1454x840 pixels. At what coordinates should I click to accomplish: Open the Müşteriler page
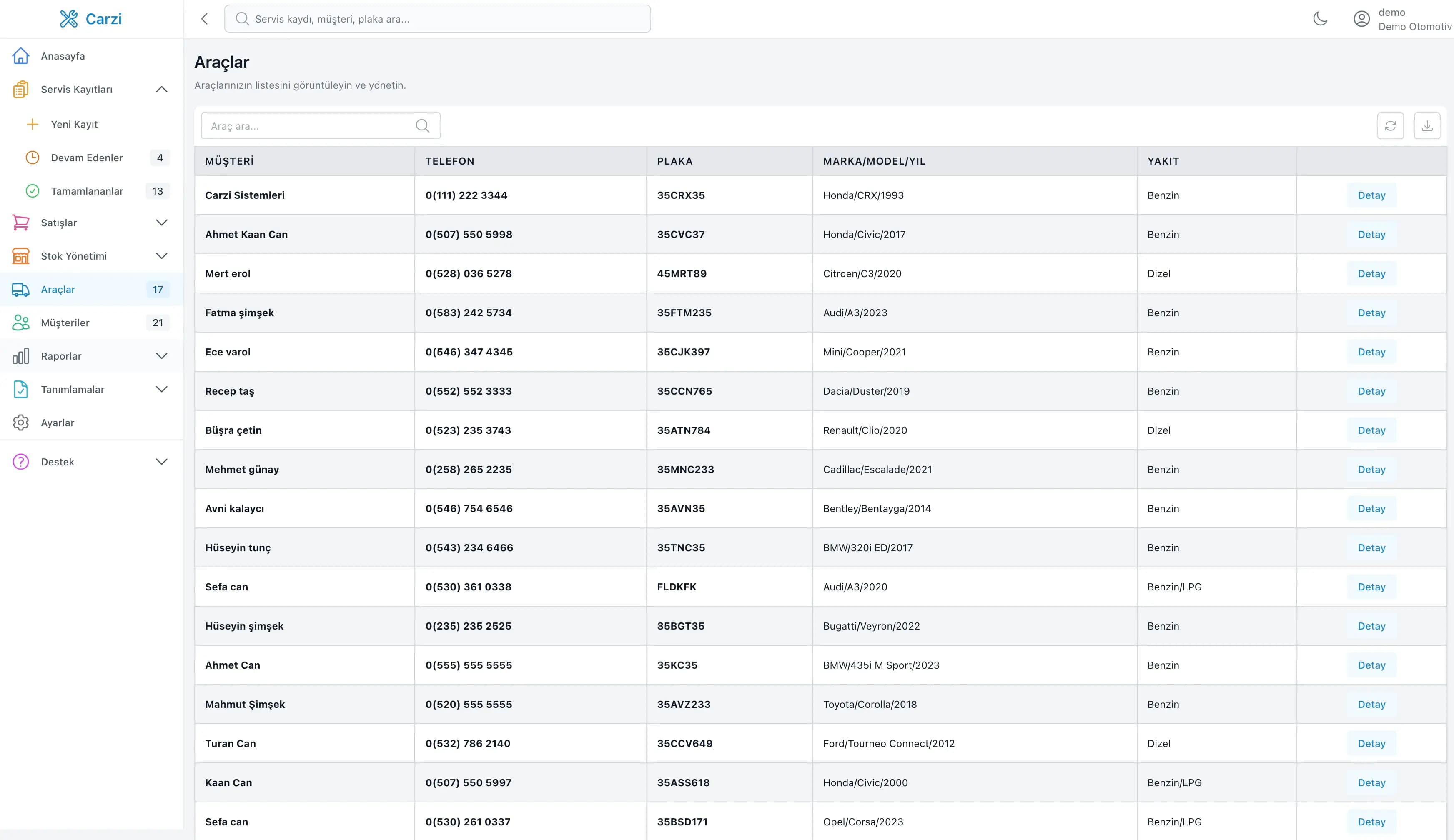(92, 323)
